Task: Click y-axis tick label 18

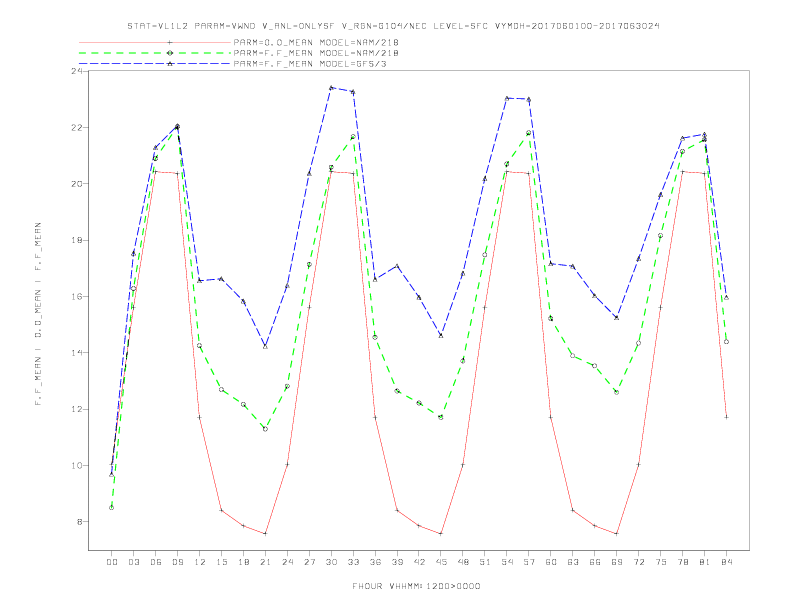Action: pyautogui.click(x=77, y=240)
